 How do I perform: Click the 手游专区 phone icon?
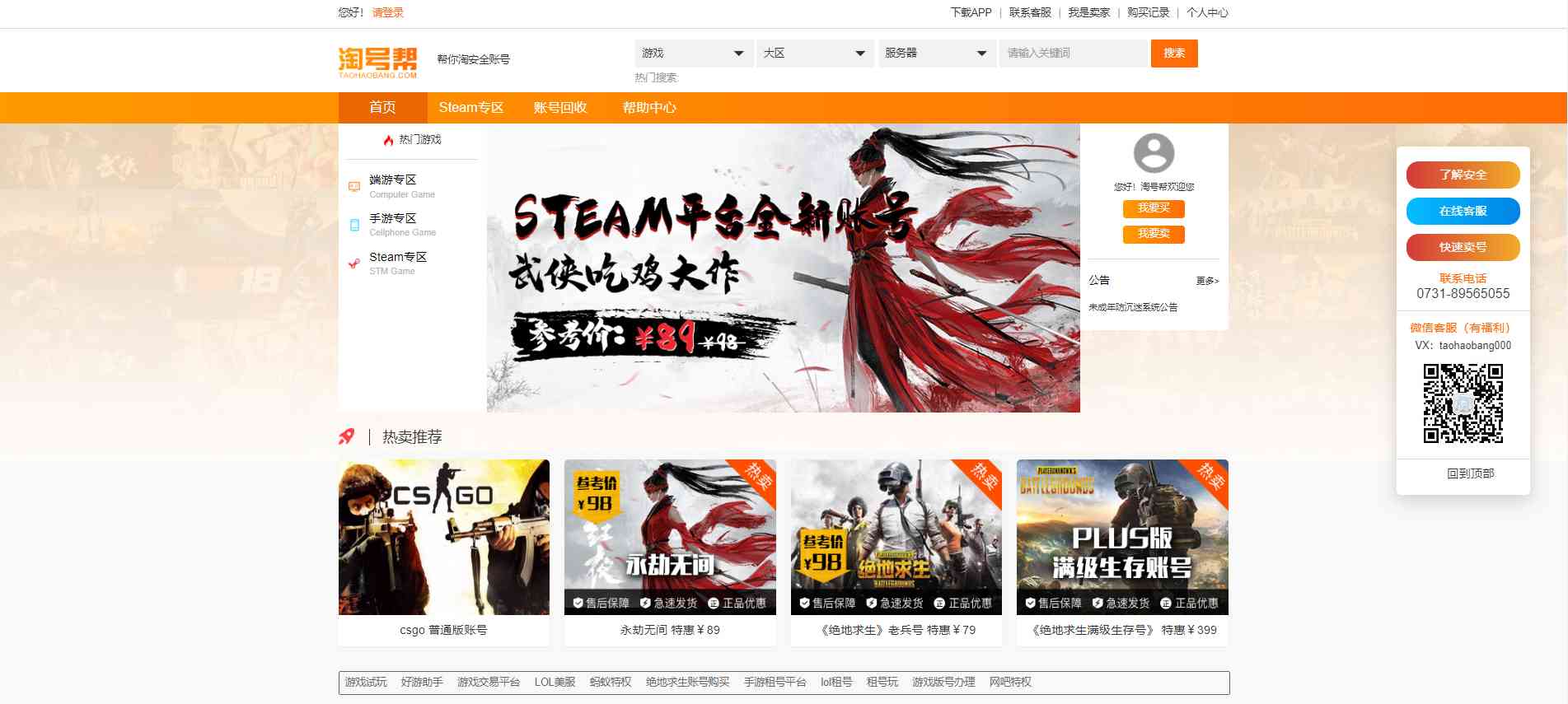pyautogui.click(x=354, y=225)
